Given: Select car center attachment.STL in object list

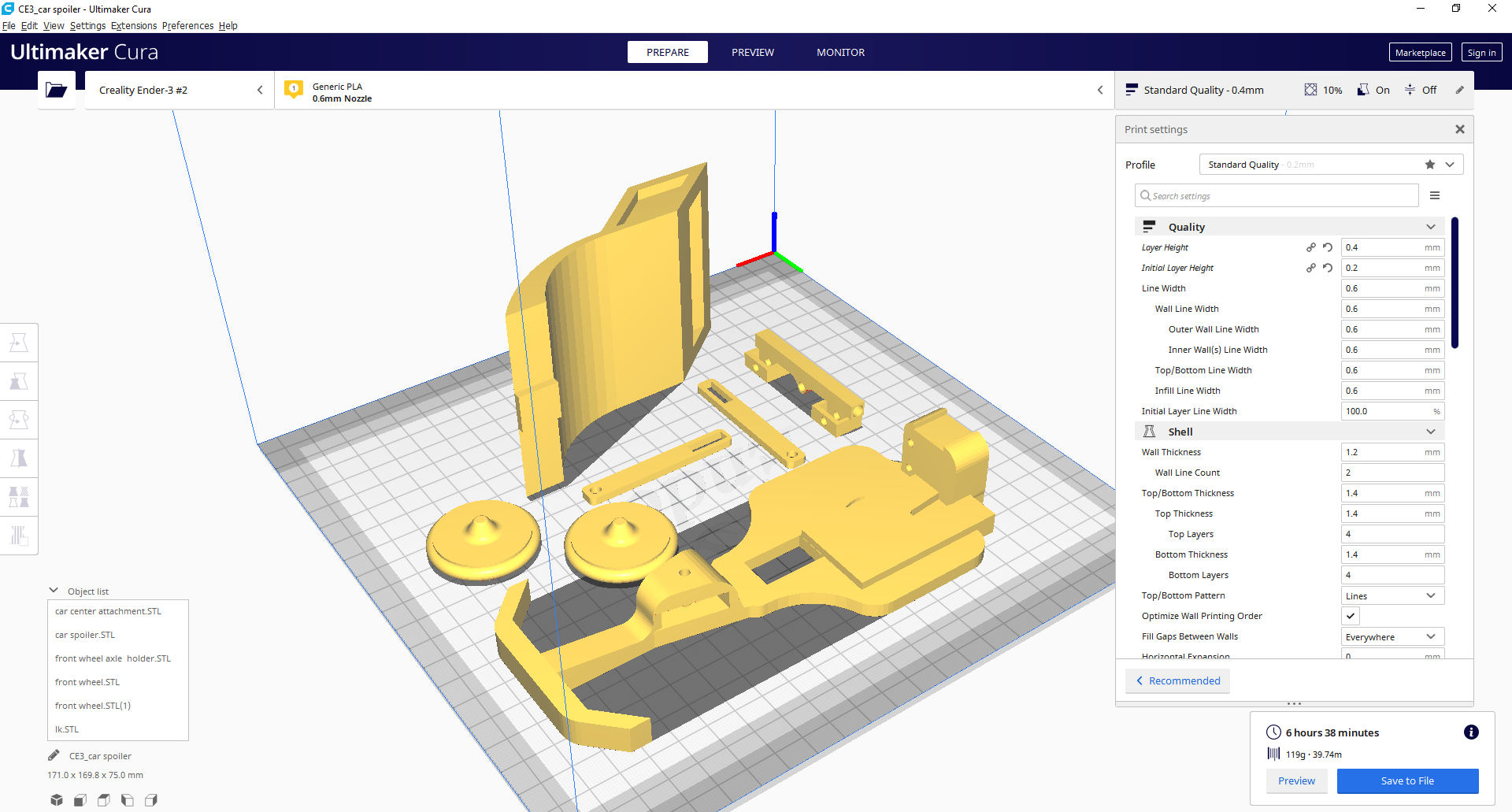Looking at the screenshot, I should click(x=118, y=611).
